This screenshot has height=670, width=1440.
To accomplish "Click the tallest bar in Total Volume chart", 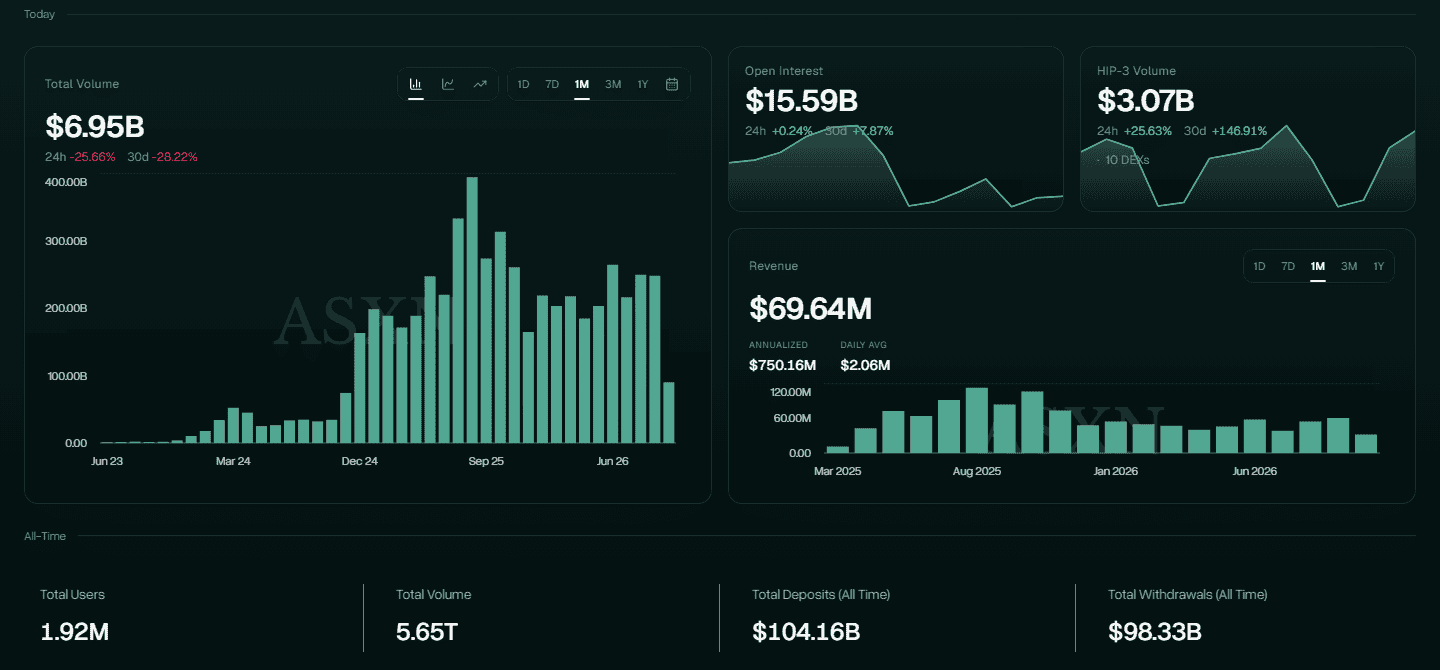I will (x=472, y=310).
